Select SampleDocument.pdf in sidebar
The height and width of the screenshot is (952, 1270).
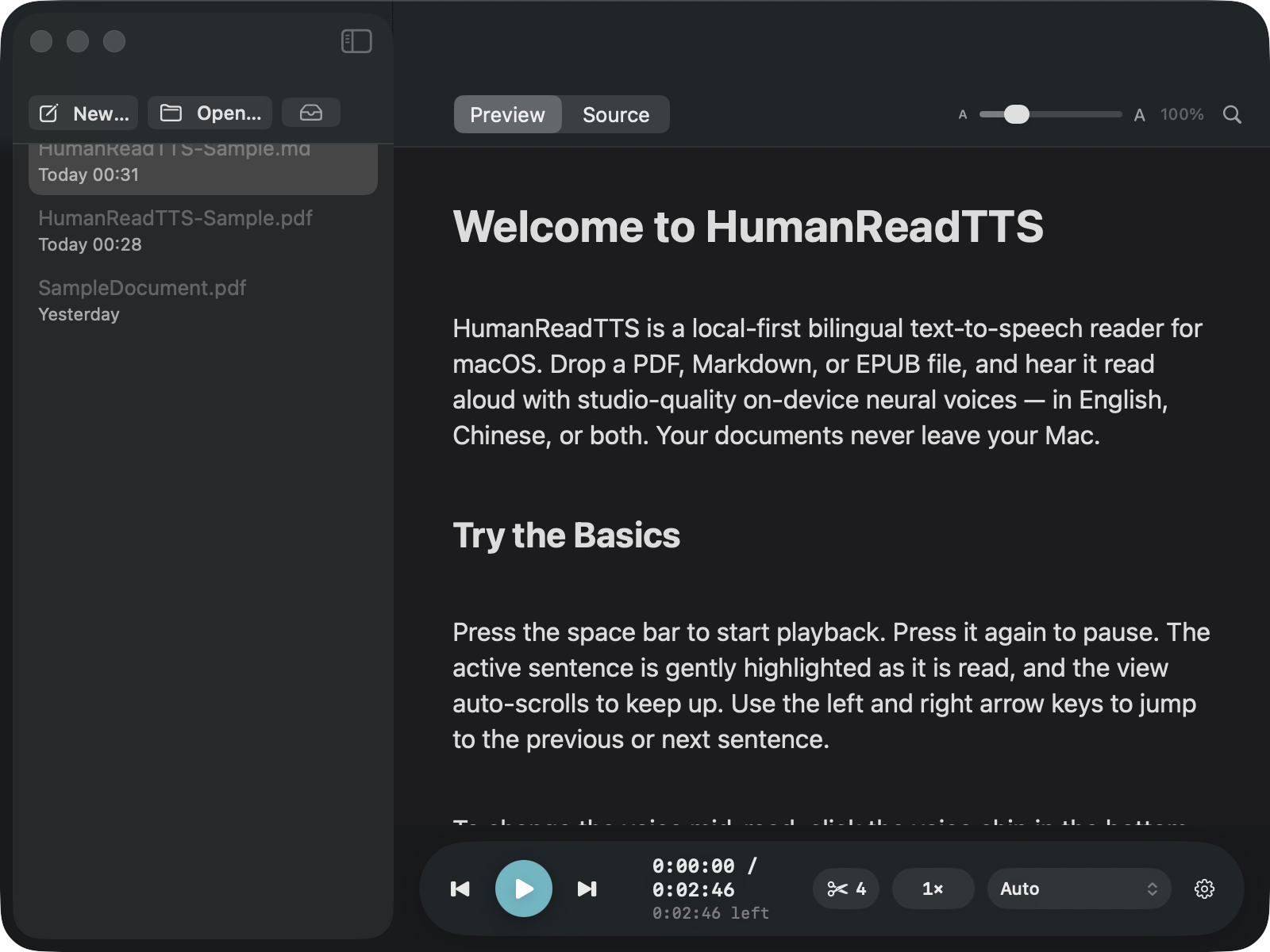pyautogui.click(x=203, y=300)
